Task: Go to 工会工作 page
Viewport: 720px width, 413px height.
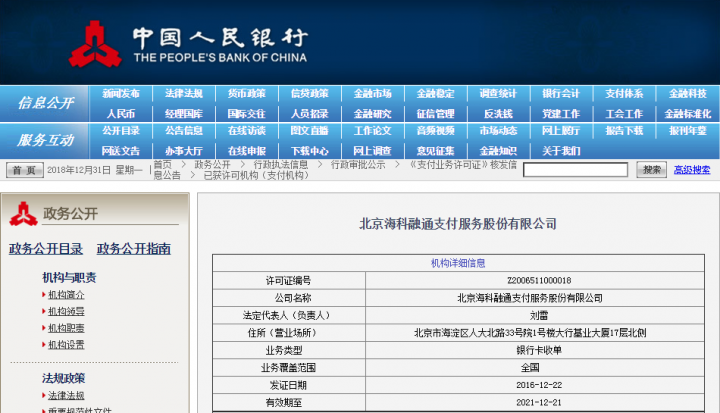Action: [624, 114]
